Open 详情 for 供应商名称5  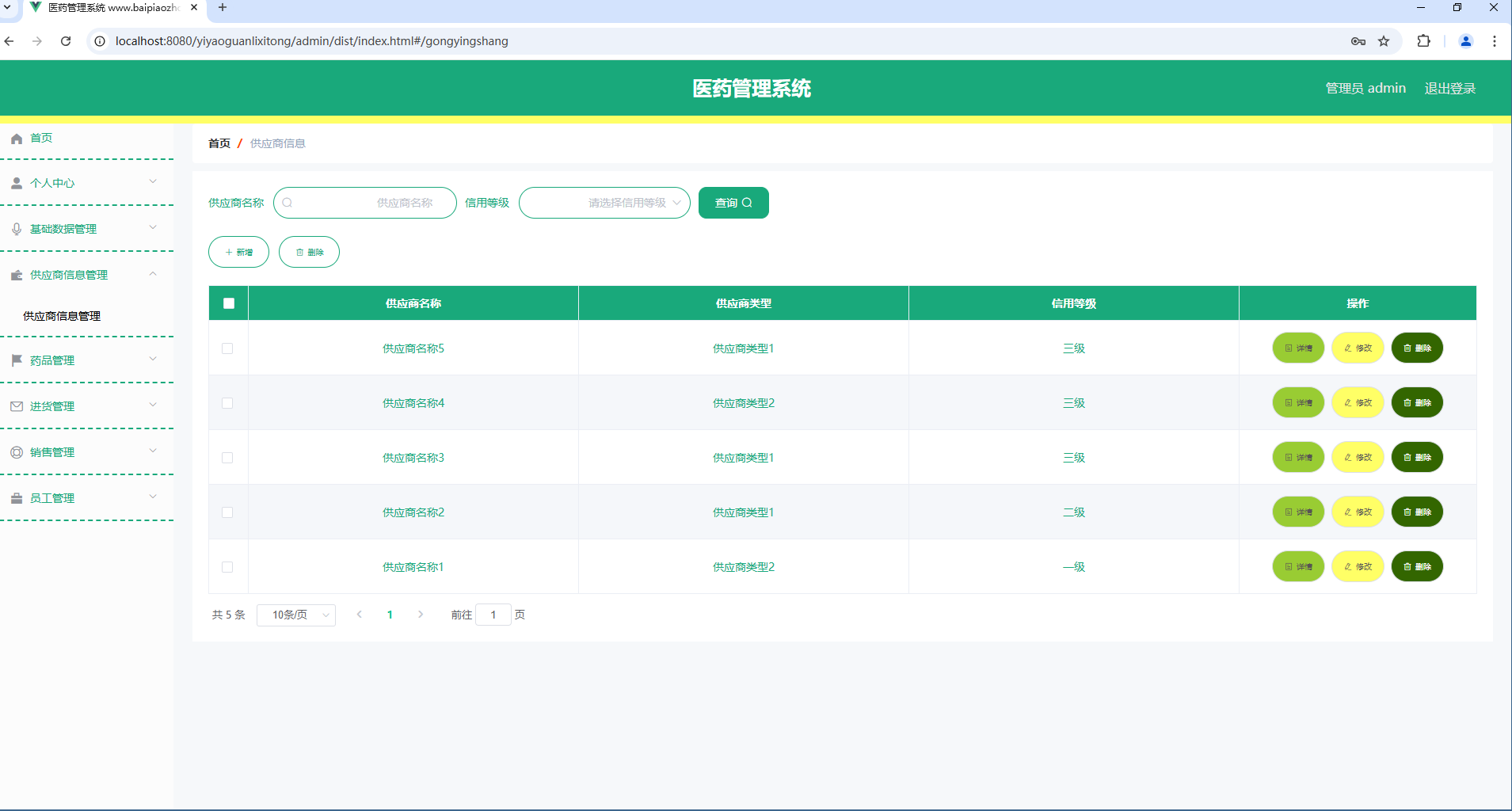(x=1298, y=348)
